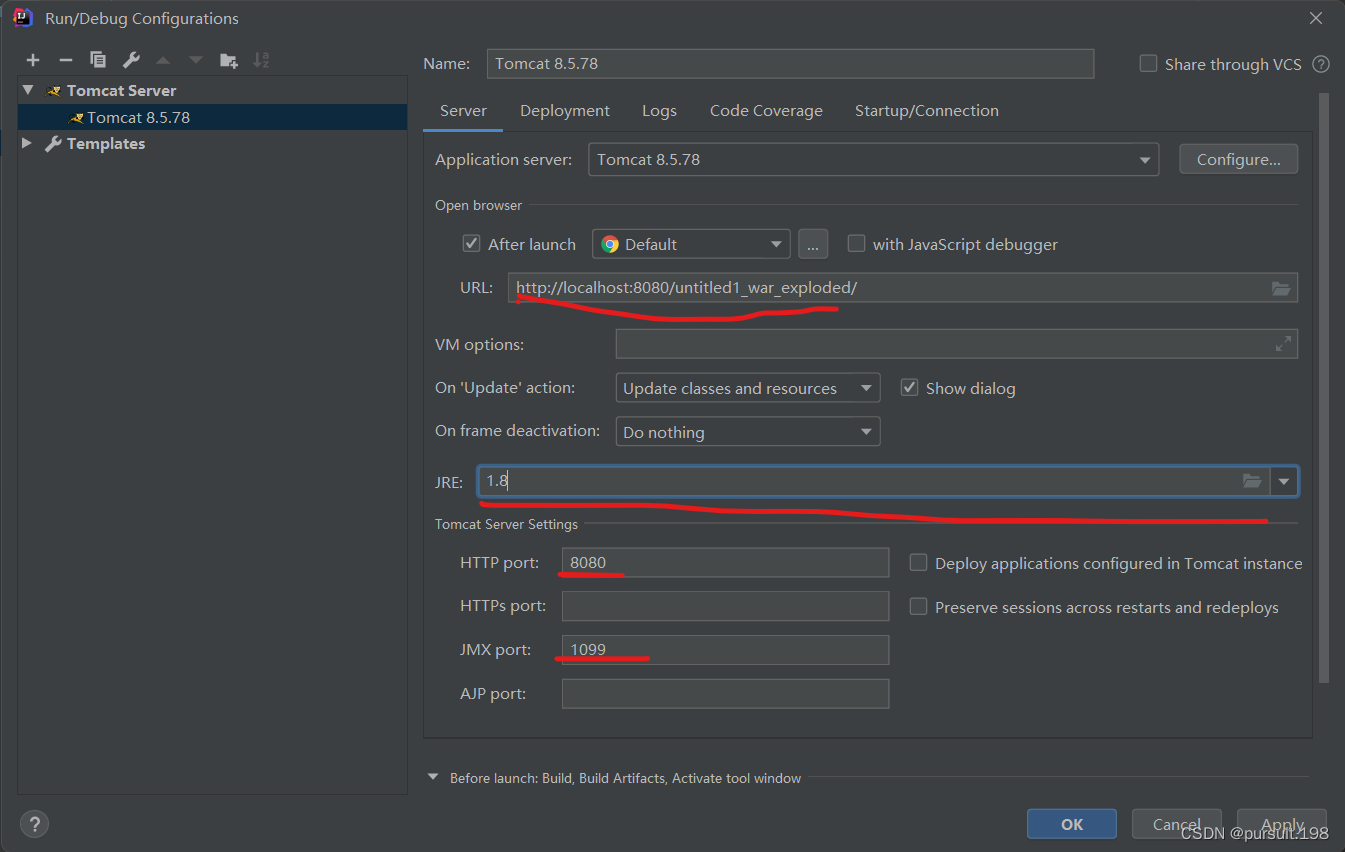This screenshot has height=852, width=1345.
Task: Open the JRE dropdown arrow
Action: 1284,481
